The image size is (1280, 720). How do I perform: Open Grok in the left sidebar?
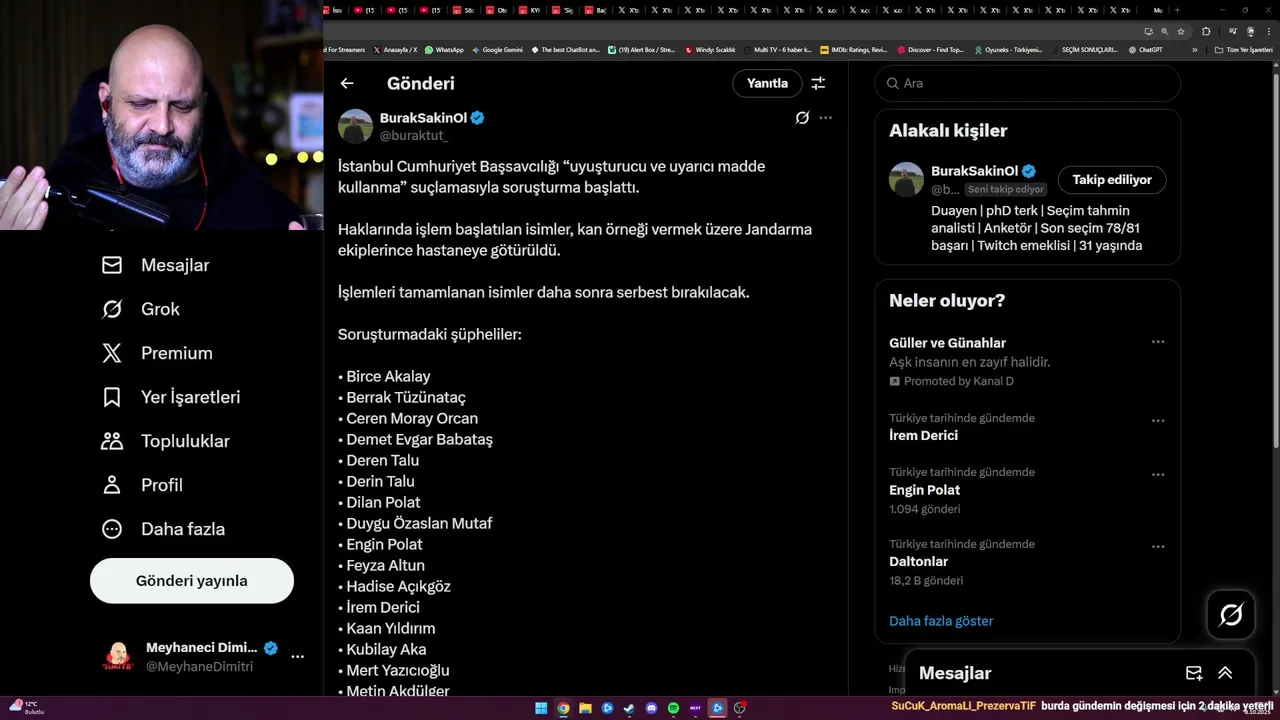coord(141,309)
